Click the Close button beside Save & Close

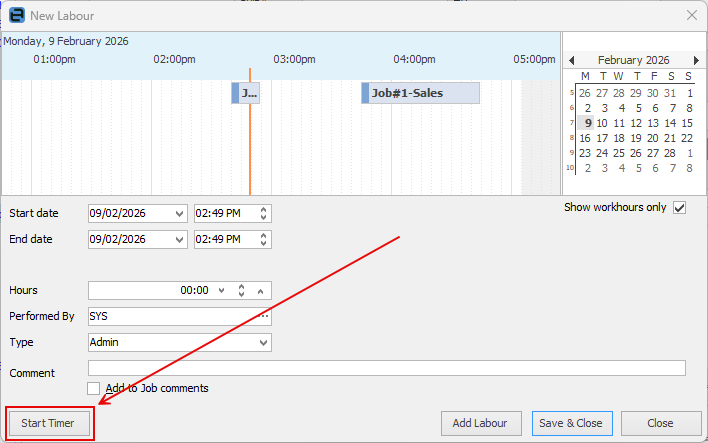(660, 423)
